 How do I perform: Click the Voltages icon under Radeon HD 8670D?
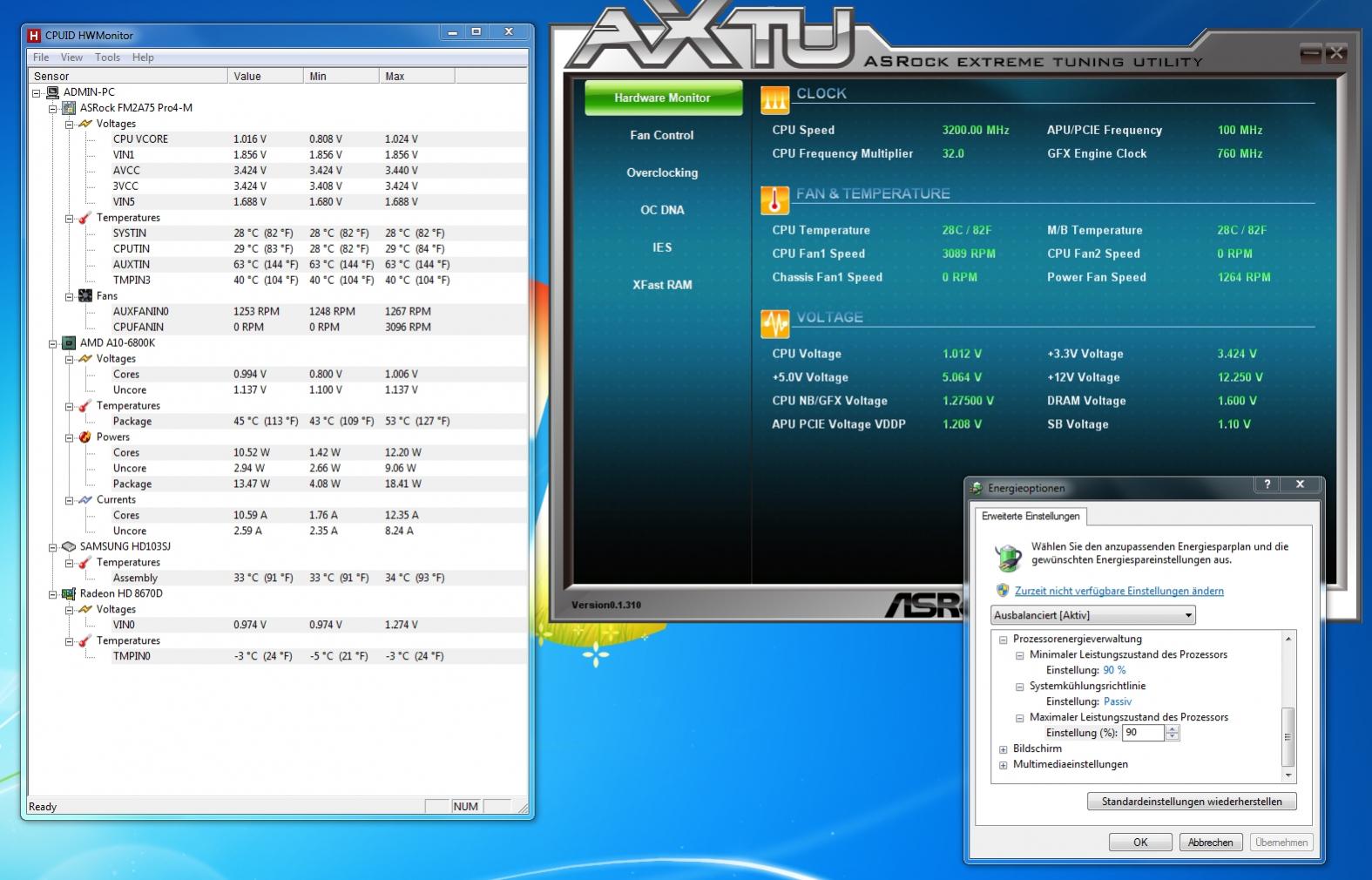(85, 610)
